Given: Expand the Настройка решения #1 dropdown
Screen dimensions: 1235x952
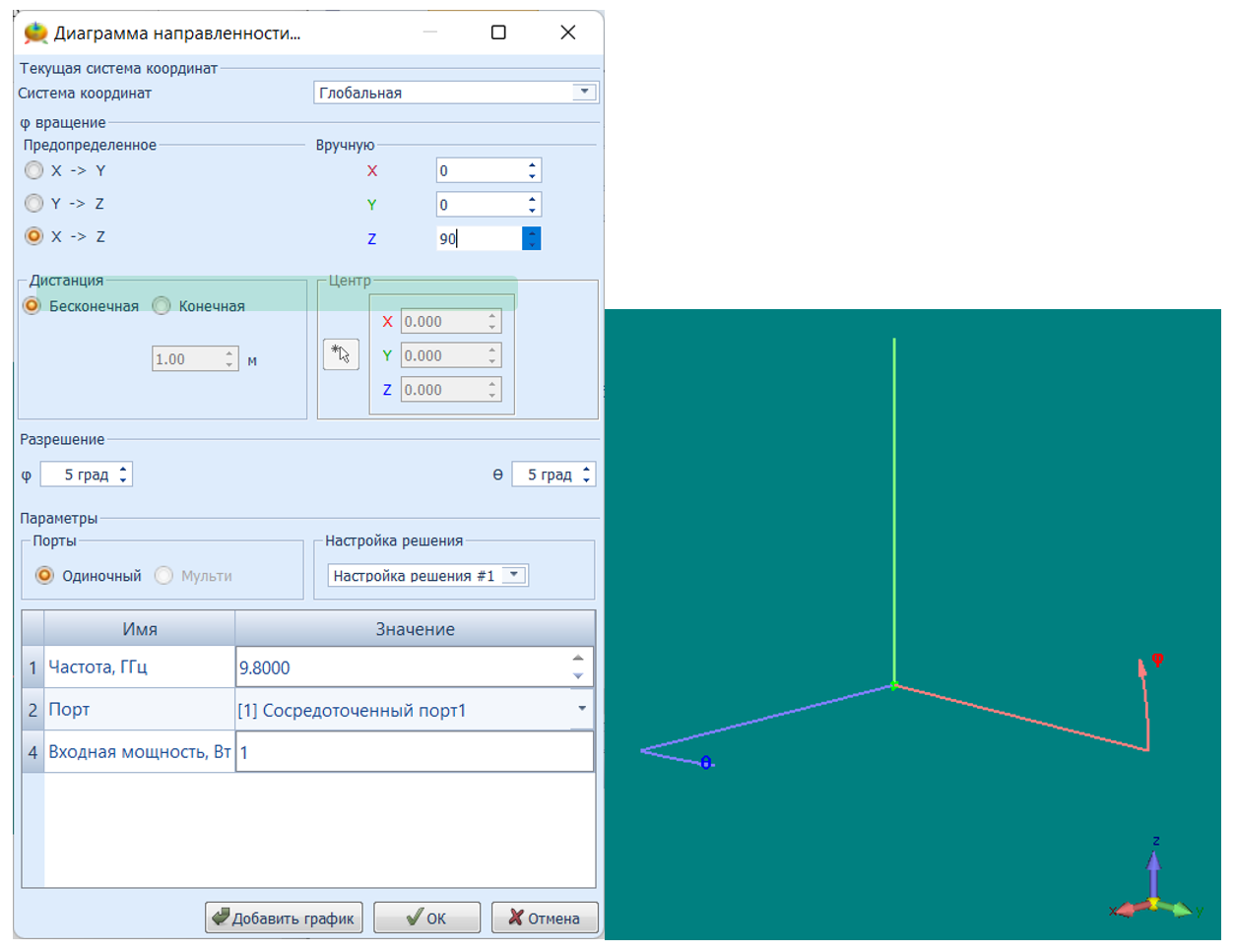Looking at the screenshot, I should (x=514, y=575).
